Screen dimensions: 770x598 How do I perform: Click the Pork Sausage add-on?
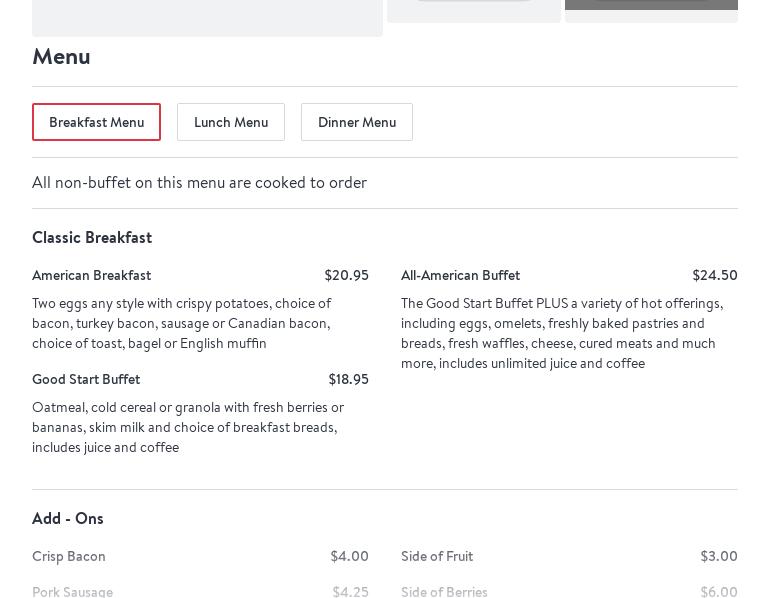(72, 591)
